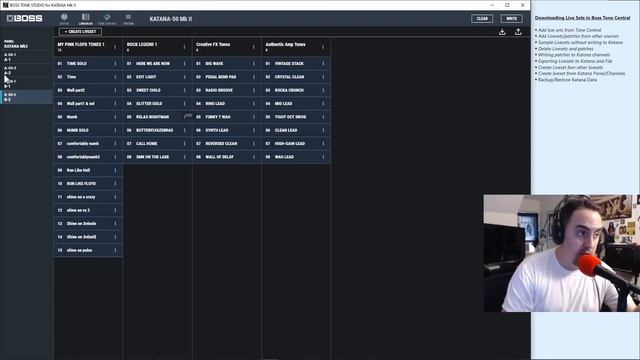Open options menu for TIGHT OCT DRIVE patch
Image resolution: width=640 pixels, height=360 pixels.
coord(323,117)
